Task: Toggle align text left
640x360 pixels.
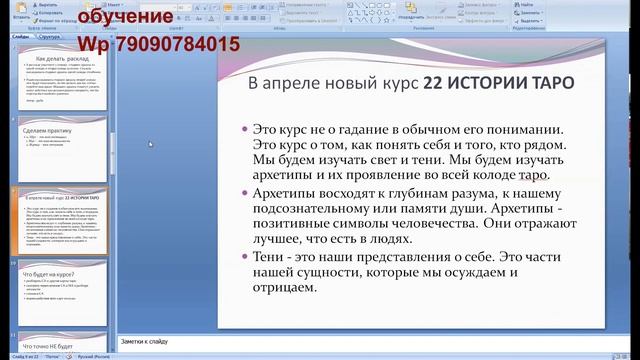Action: point(228,19)
